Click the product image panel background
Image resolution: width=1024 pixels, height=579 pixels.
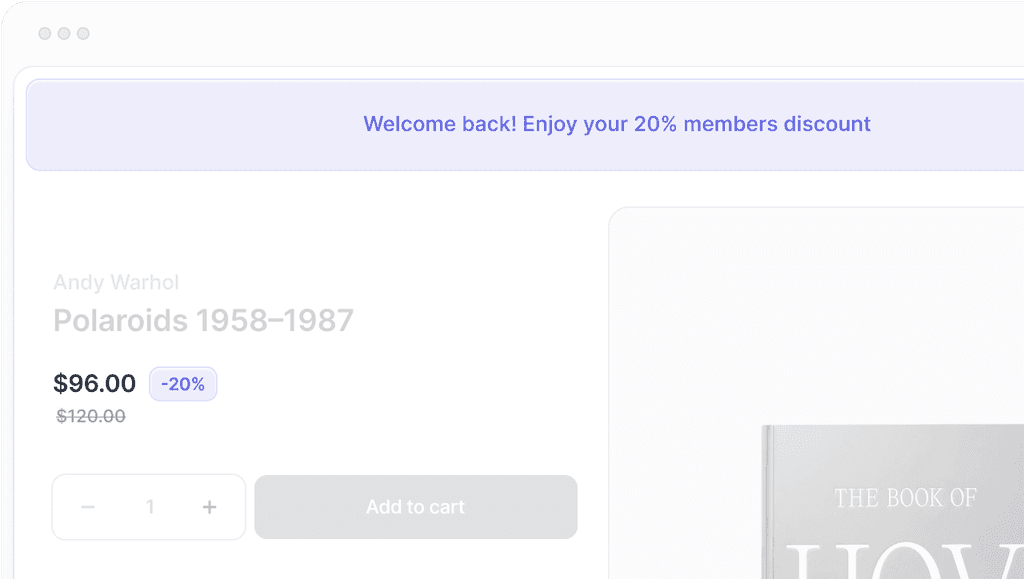pyautogui.click(x=700, y=300)
